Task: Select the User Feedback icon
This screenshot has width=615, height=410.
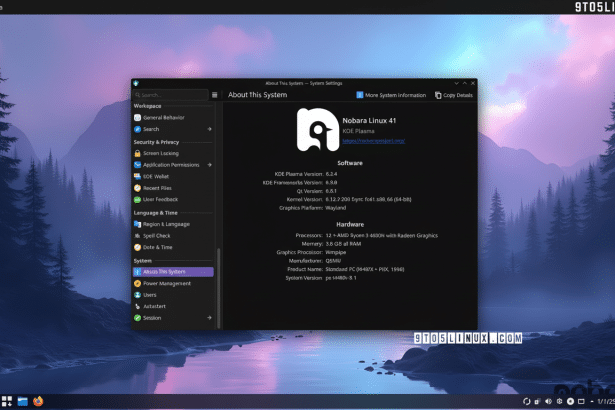Action: coord(137,199)
